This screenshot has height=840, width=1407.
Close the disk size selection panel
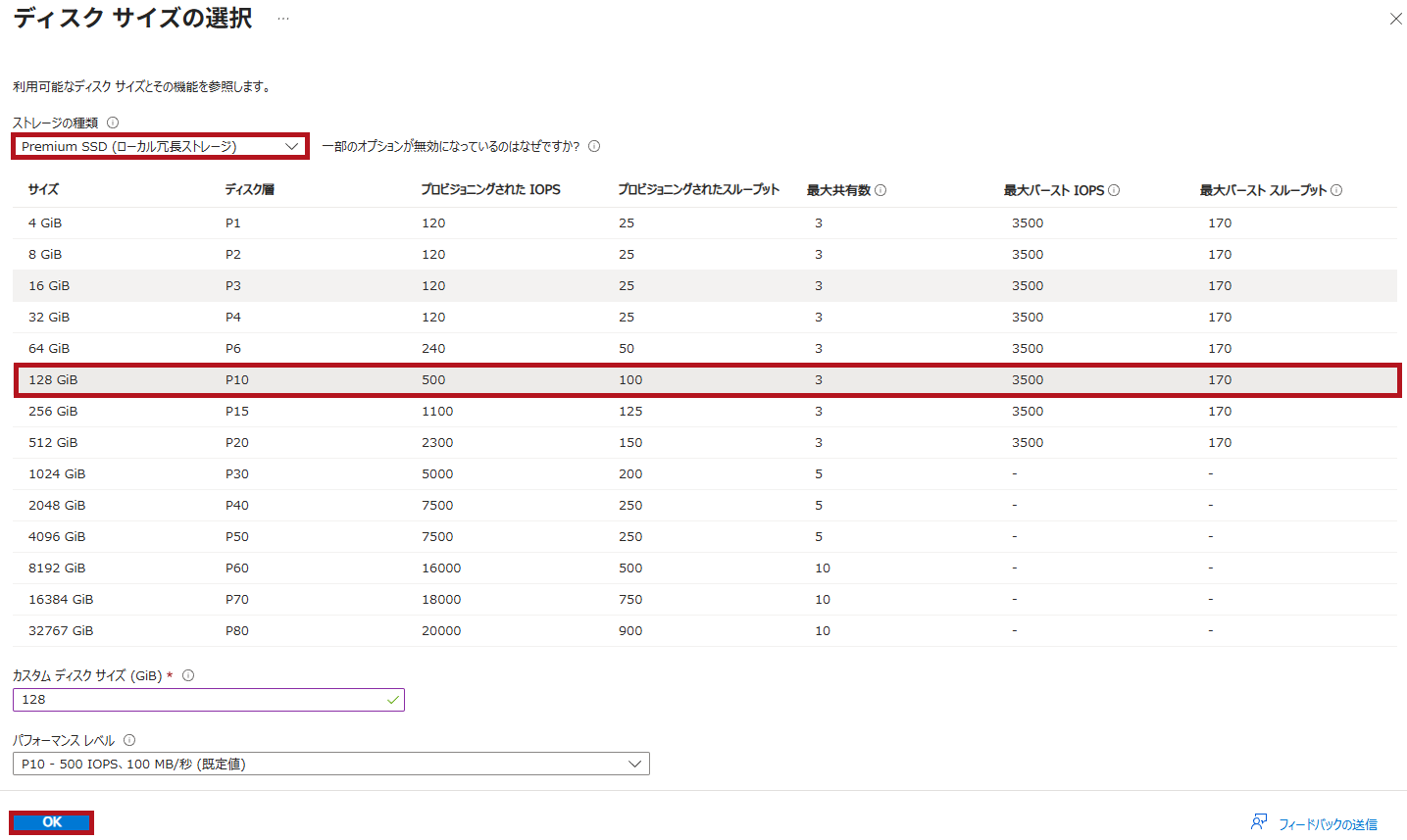(x=1395, y=19)
